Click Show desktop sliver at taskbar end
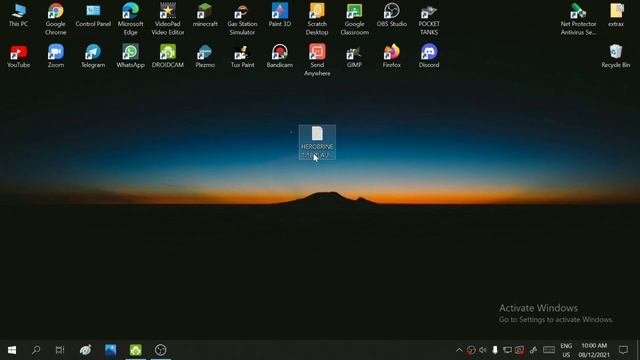The width and height of the screenshot is (640, 360). (x=638, y=350)
